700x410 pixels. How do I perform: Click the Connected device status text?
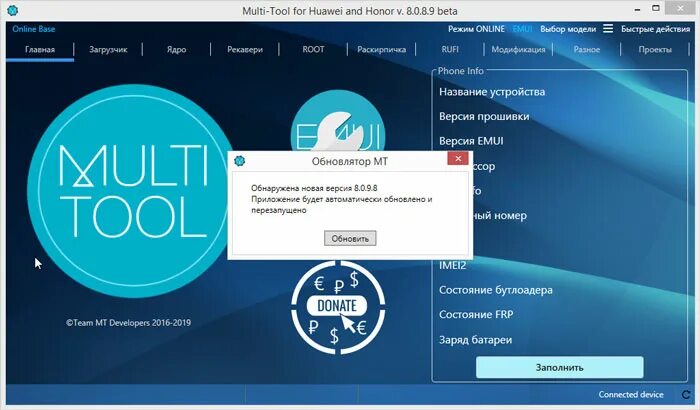[x=631, y=394]
